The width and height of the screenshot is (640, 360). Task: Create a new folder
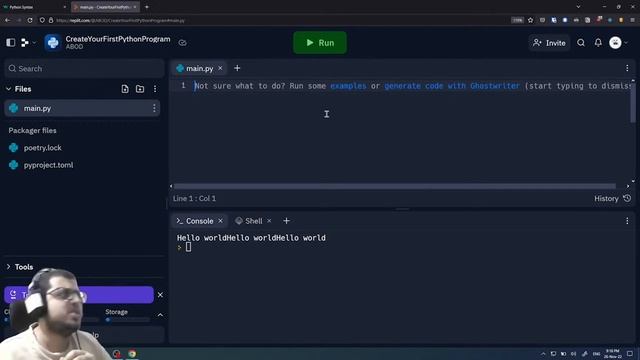pyautogui.click(x=140, y=89)
